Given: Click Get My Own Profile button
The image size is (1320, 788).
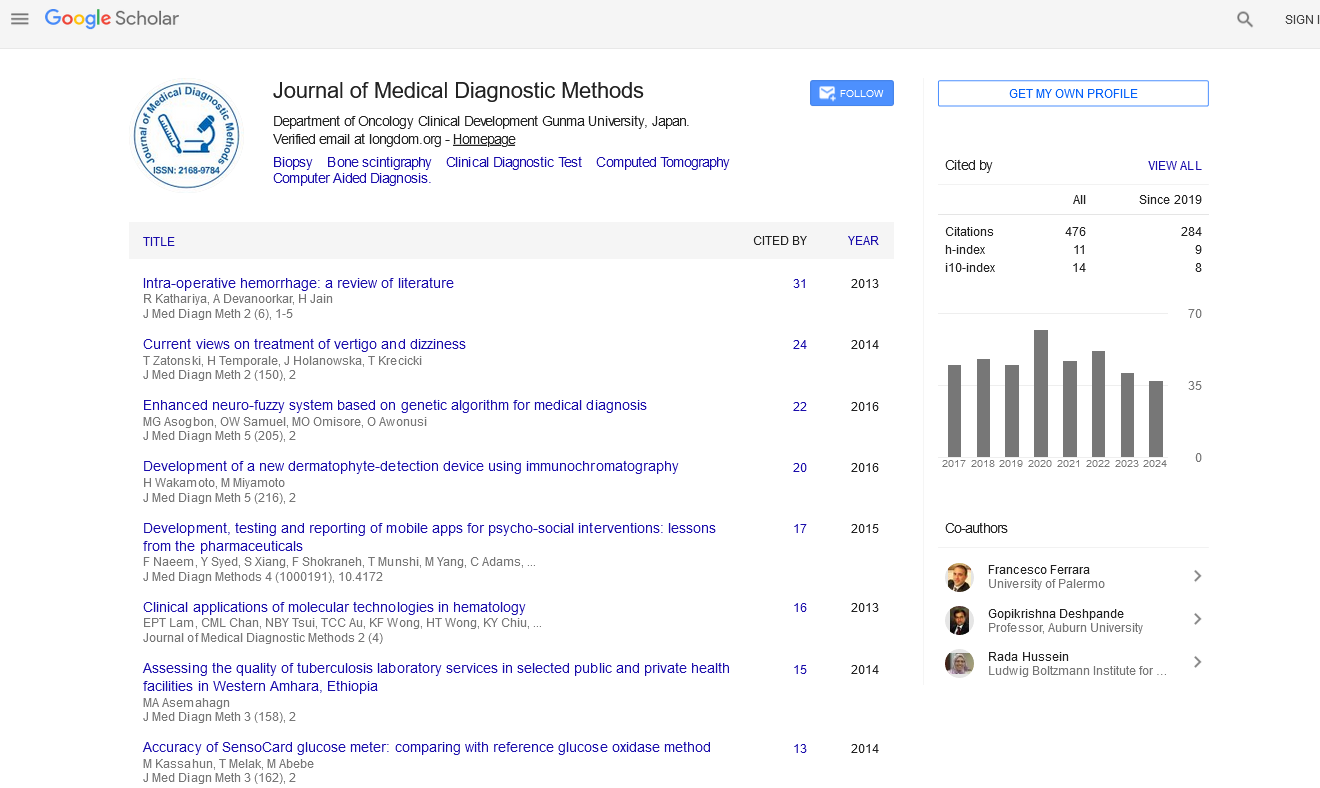Looking at the screenshot, I should (1072, 93).
